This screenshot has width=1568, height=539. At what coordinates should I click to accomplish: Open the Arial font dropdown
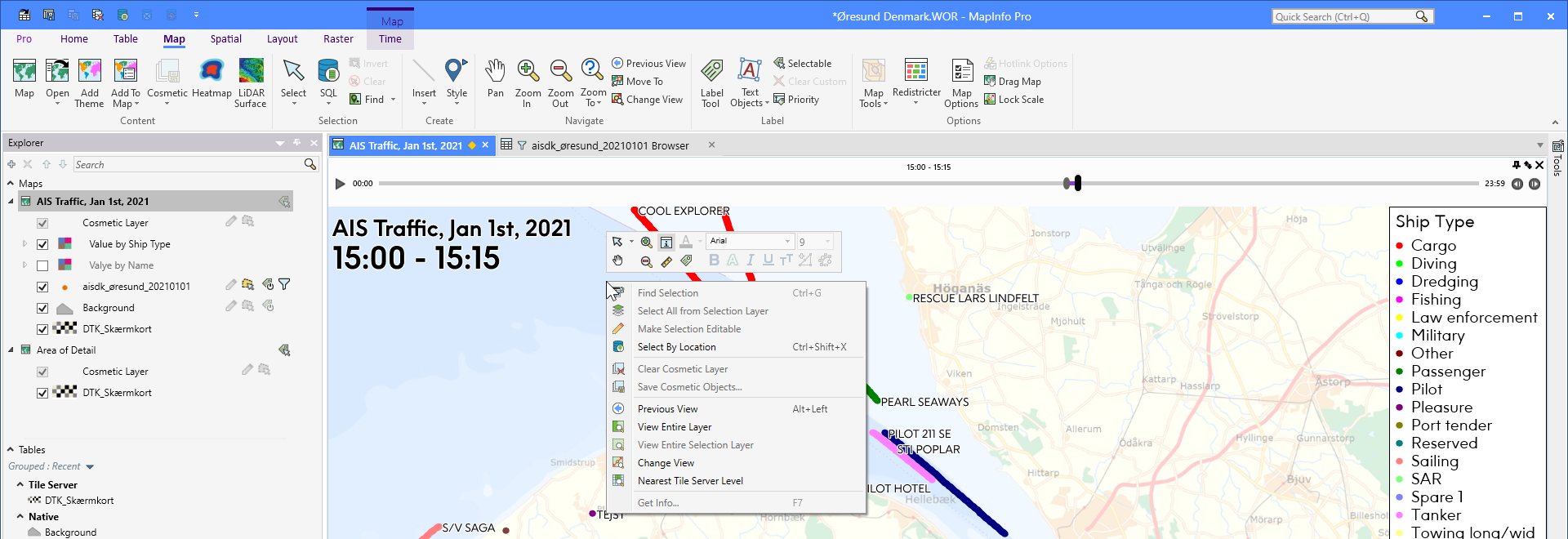click(x=787, y=241)
